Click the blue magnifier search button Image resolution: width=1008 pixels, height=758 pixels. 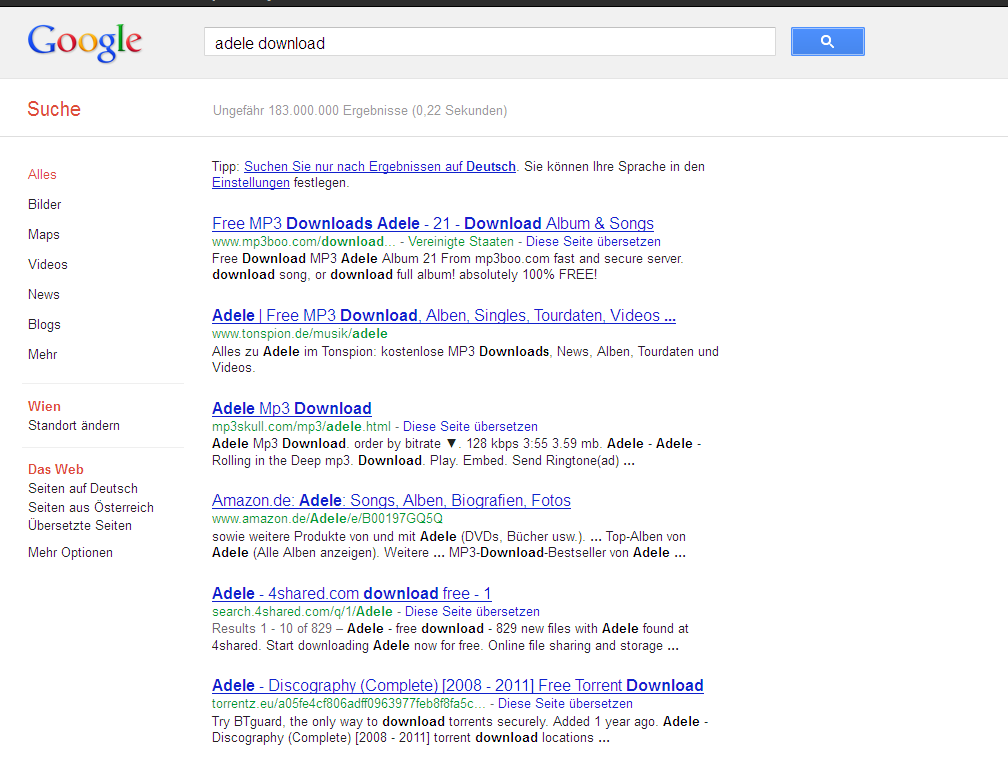pos(827,42)
